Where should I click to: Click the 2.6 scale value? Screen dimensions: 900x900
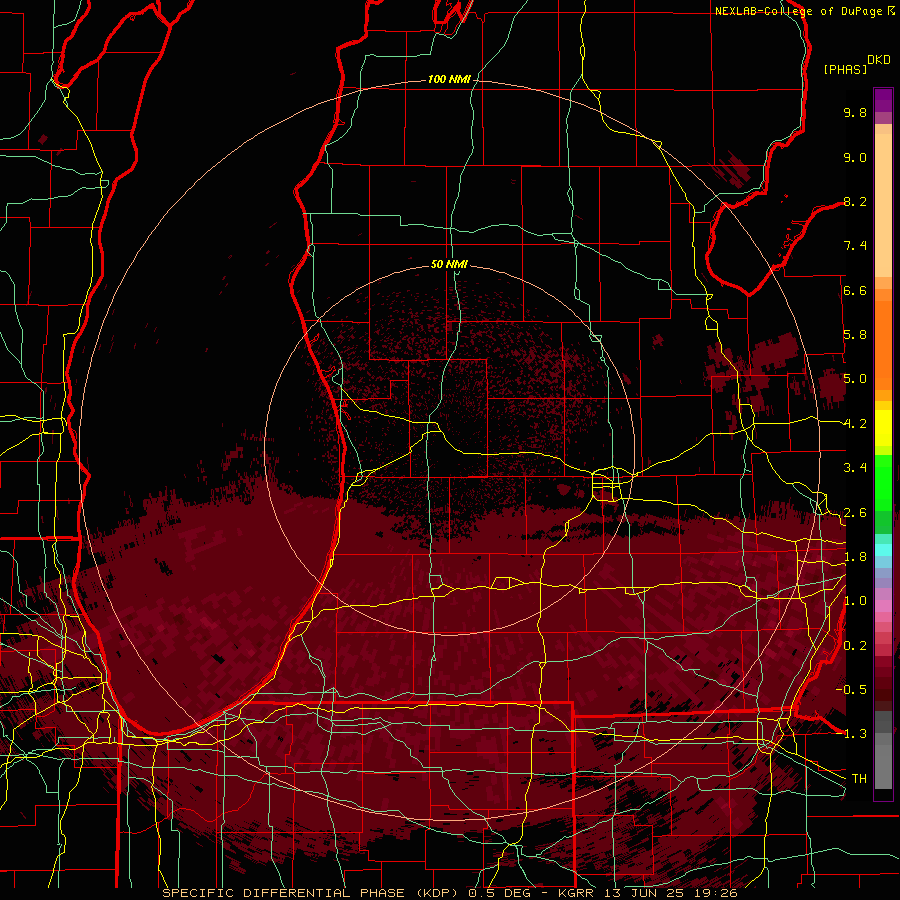[x=855, y=513]
